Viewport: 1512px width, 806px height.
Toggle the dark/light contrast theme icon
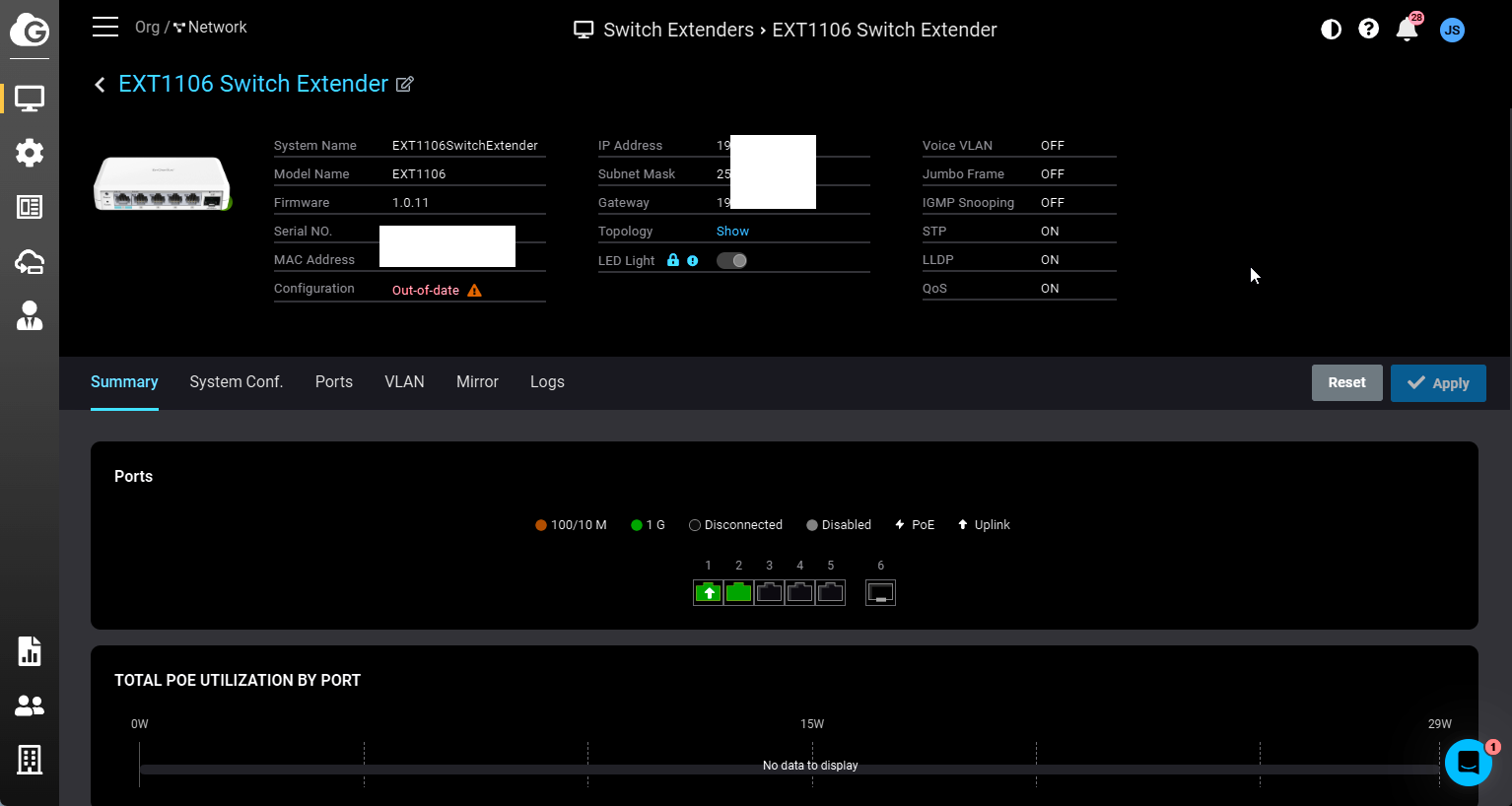pyautogui.click(x=1331, y=30)
